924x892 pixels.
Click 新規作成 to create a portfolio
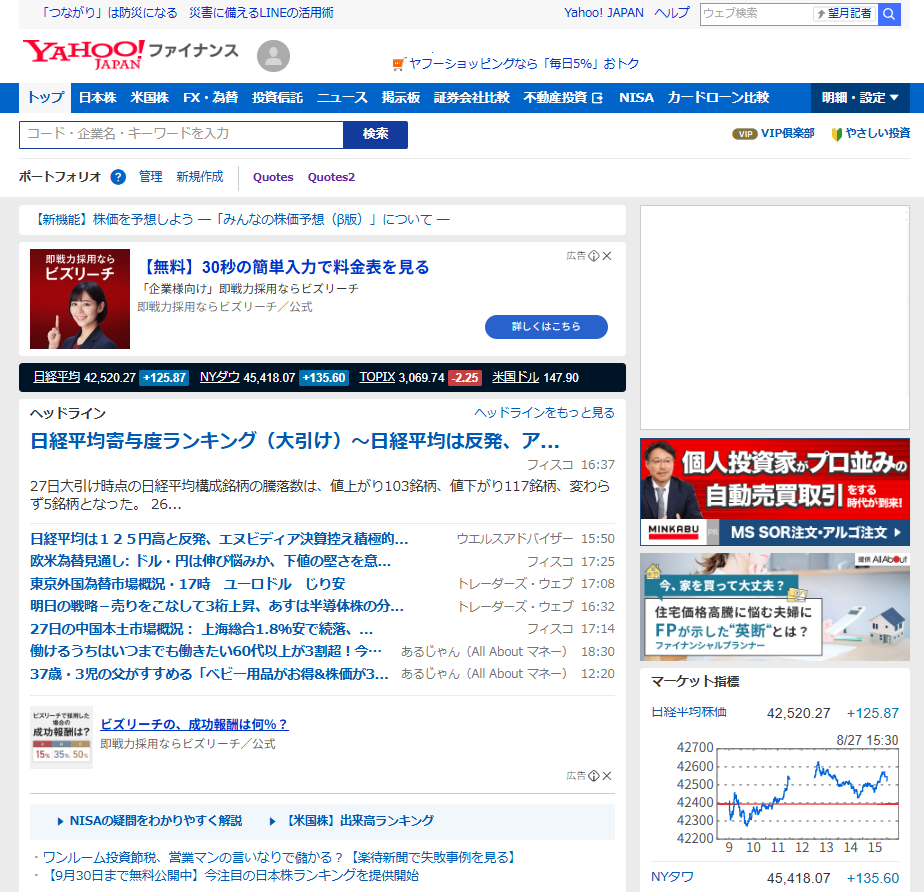point(200,177)
